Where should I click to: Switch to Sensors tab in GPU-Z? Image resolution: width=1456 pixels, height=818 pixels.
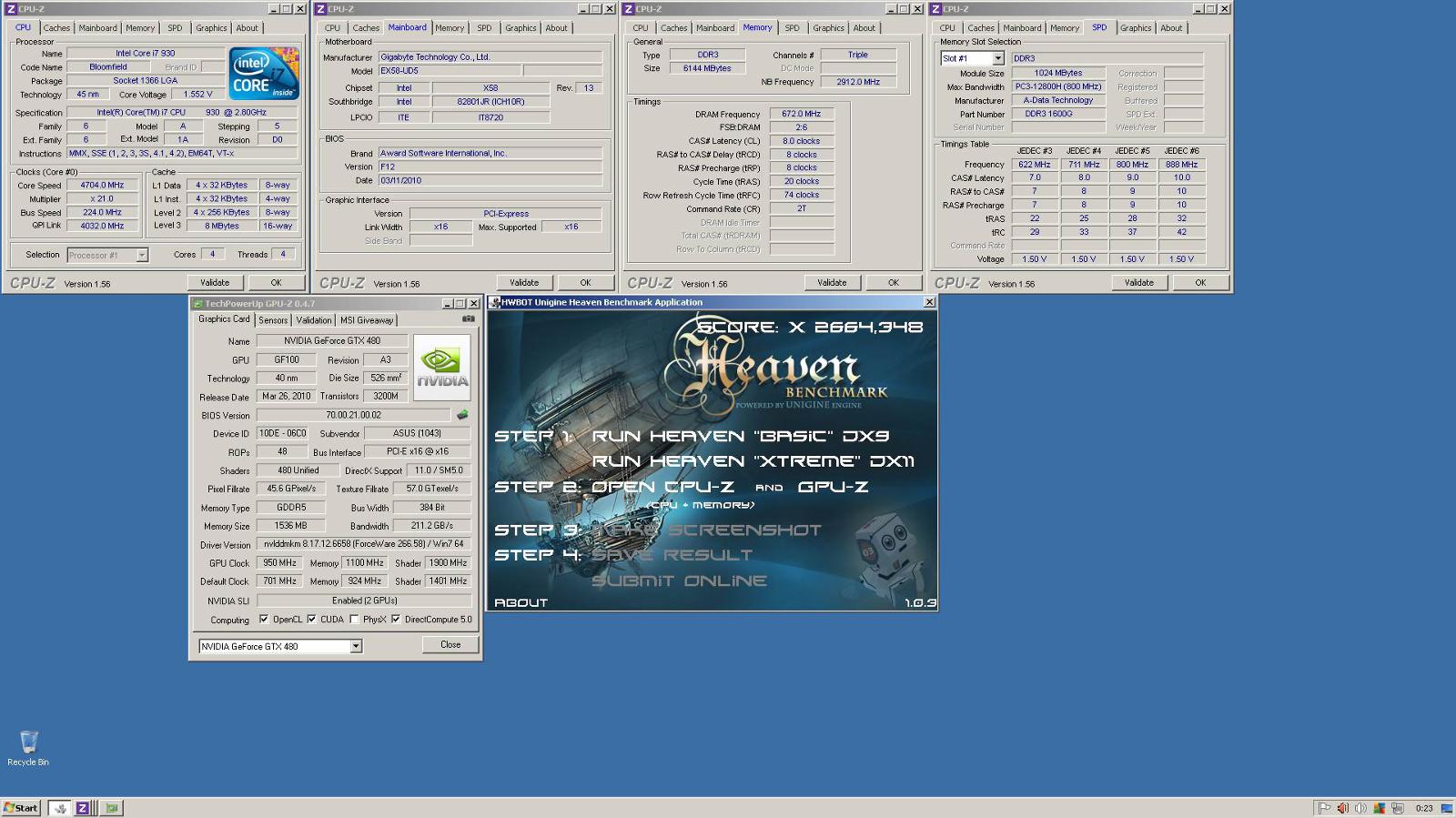coord(273,320)
